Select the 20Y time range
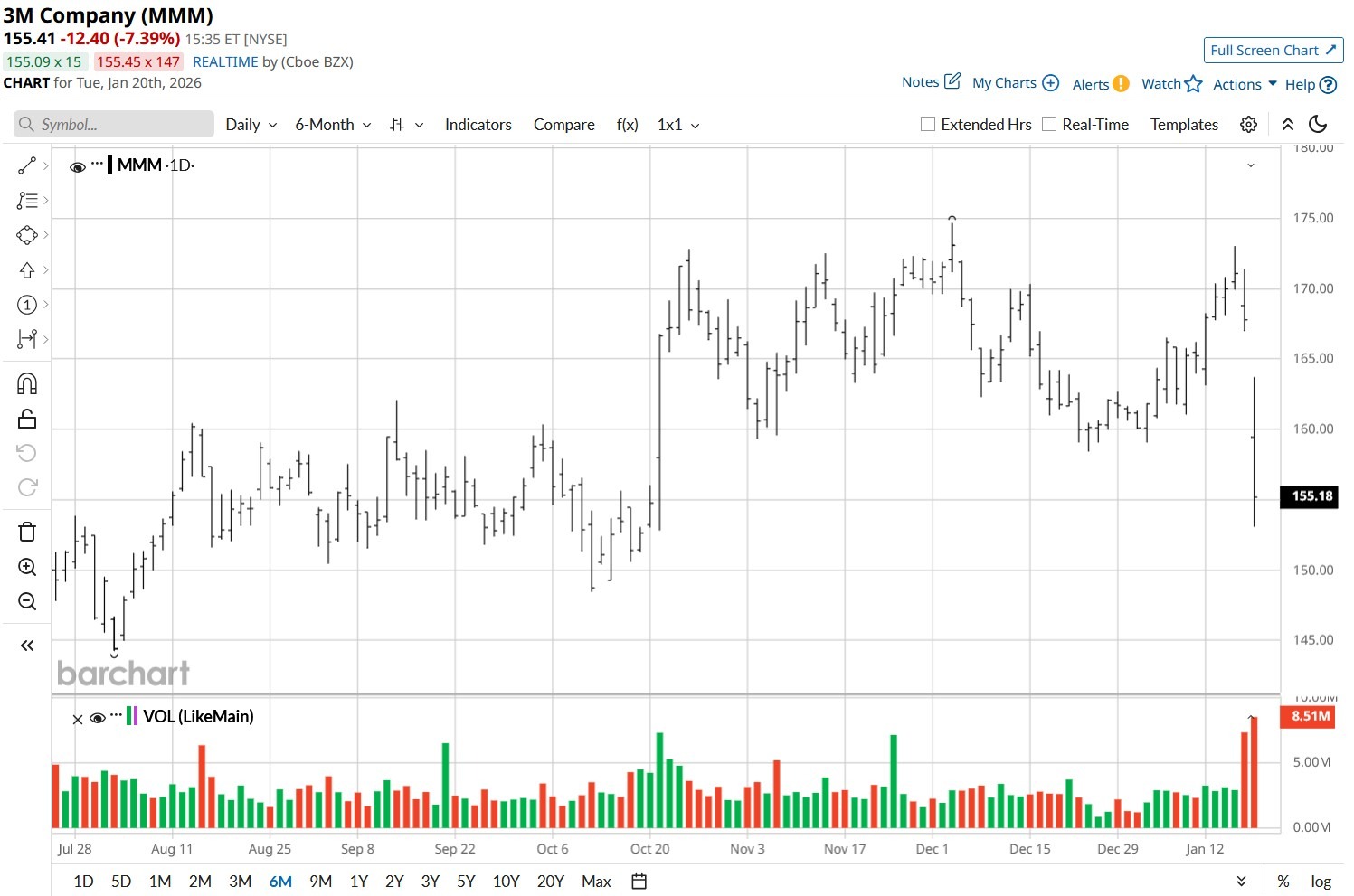Screen dimensions: 1354x896 (551, 882)
